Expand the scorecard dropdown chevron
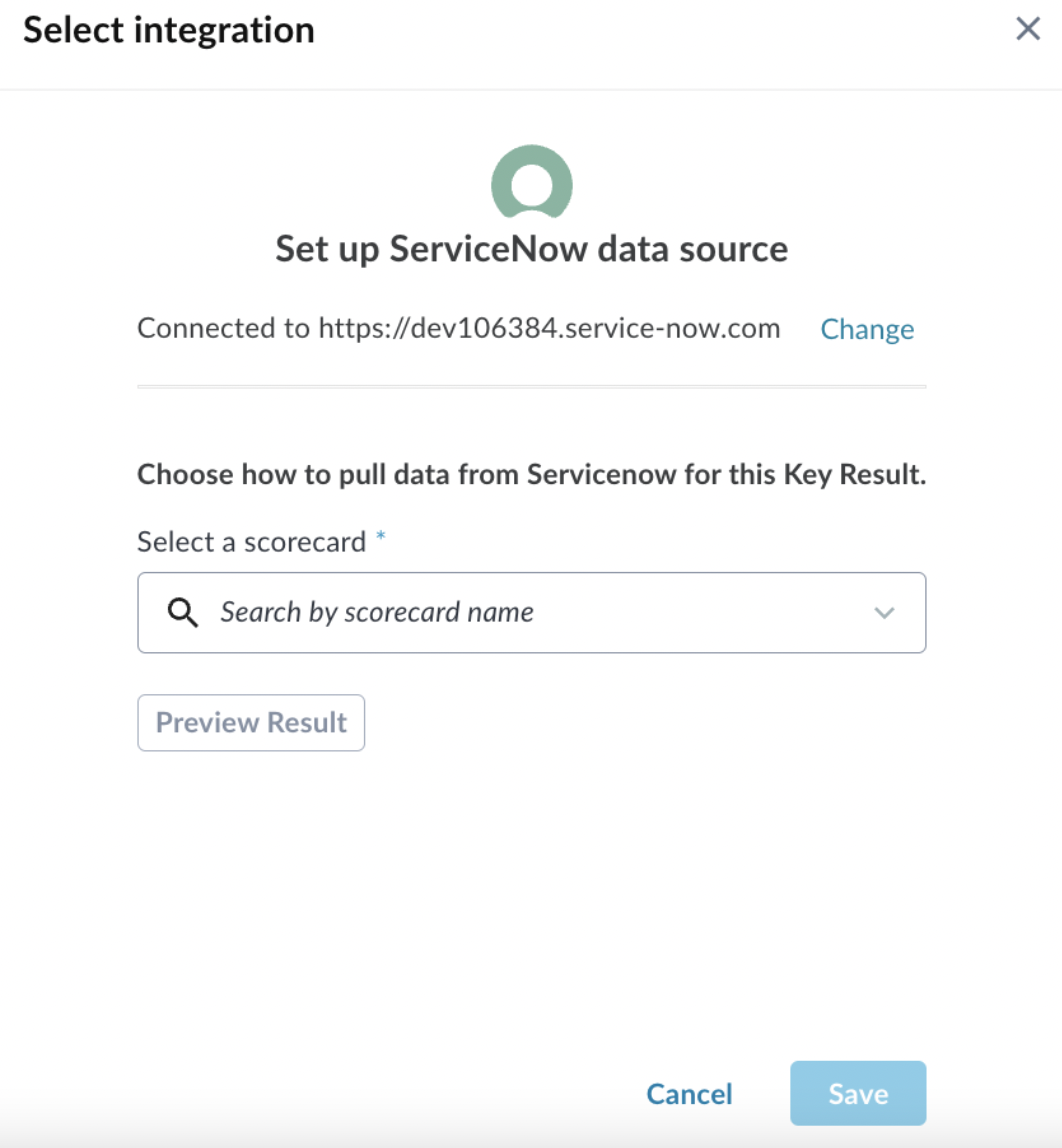The width and height of the screenshot is (1062, 1148). tap(884, 613)
